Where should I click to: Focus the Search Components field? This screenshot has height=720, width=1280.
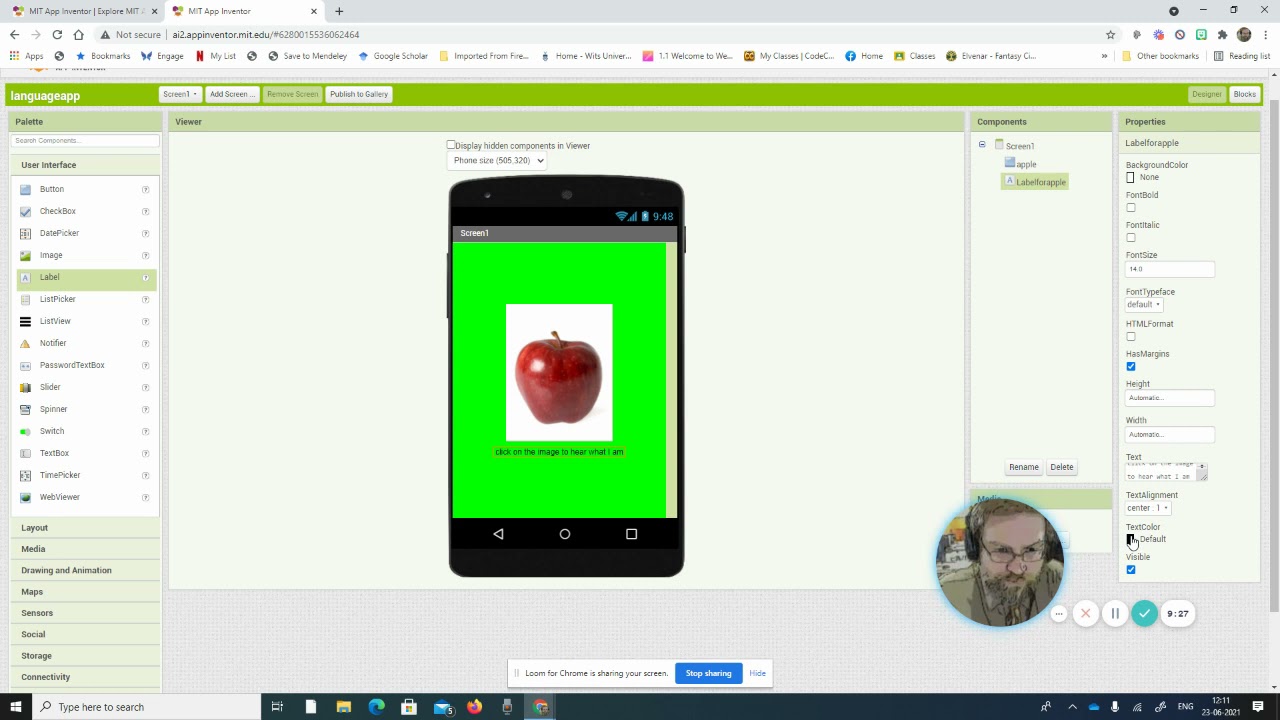tap(85, 141)
